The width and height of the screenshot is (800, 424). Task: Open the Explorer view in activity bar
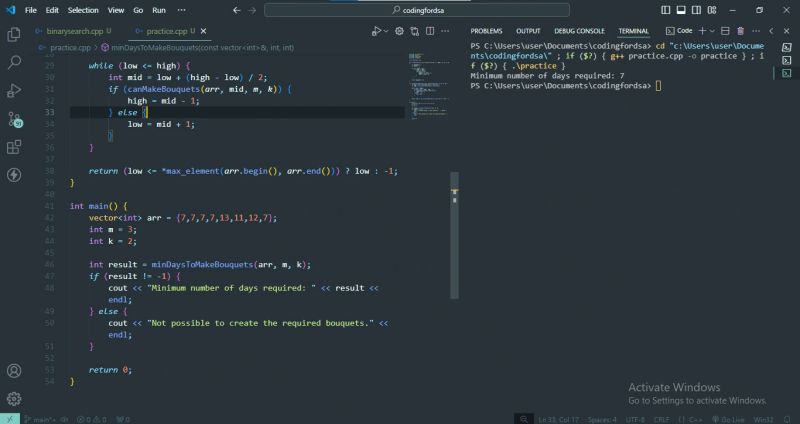(x=14, y=34)
